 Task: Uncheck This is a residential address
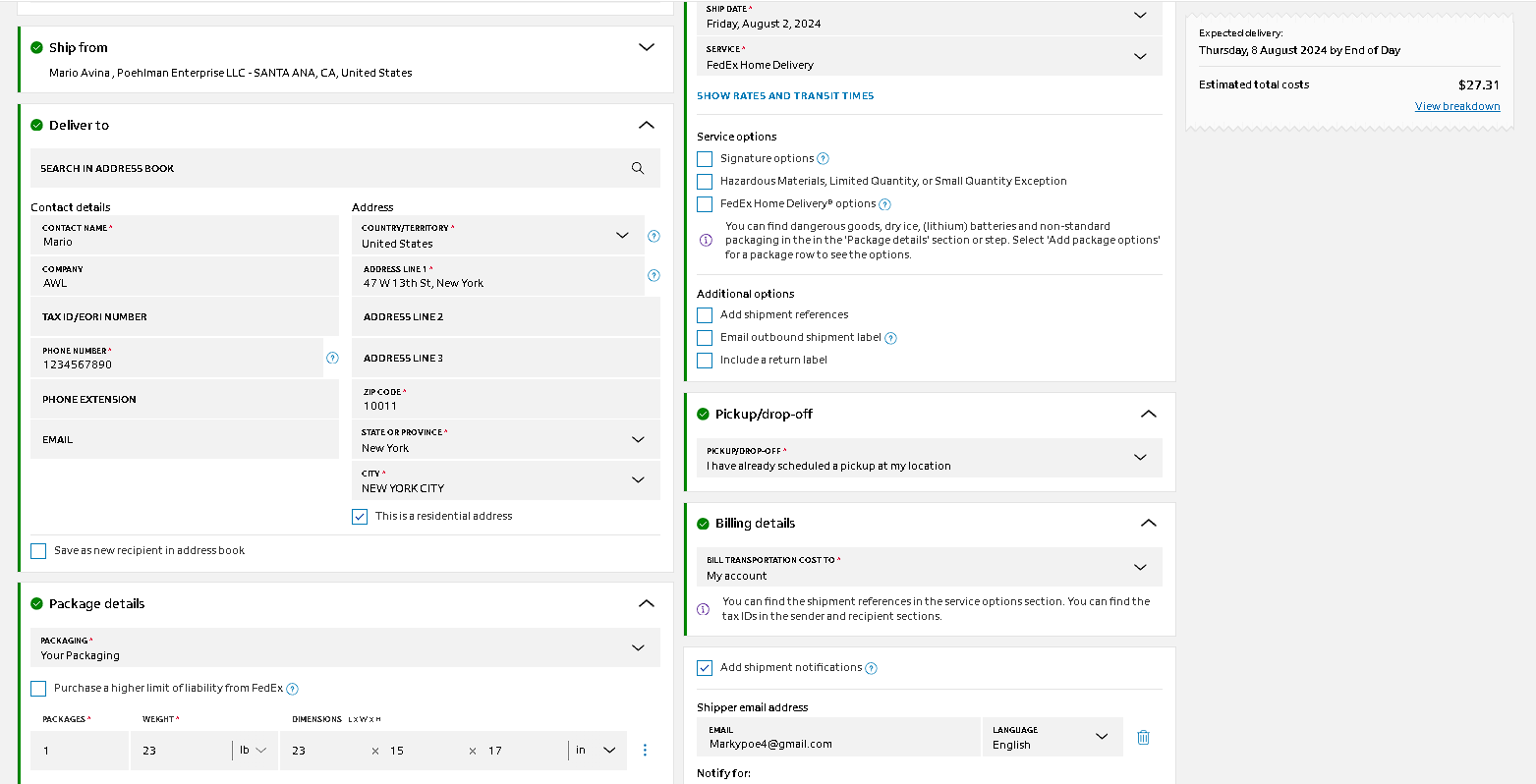tap(360, 517)
